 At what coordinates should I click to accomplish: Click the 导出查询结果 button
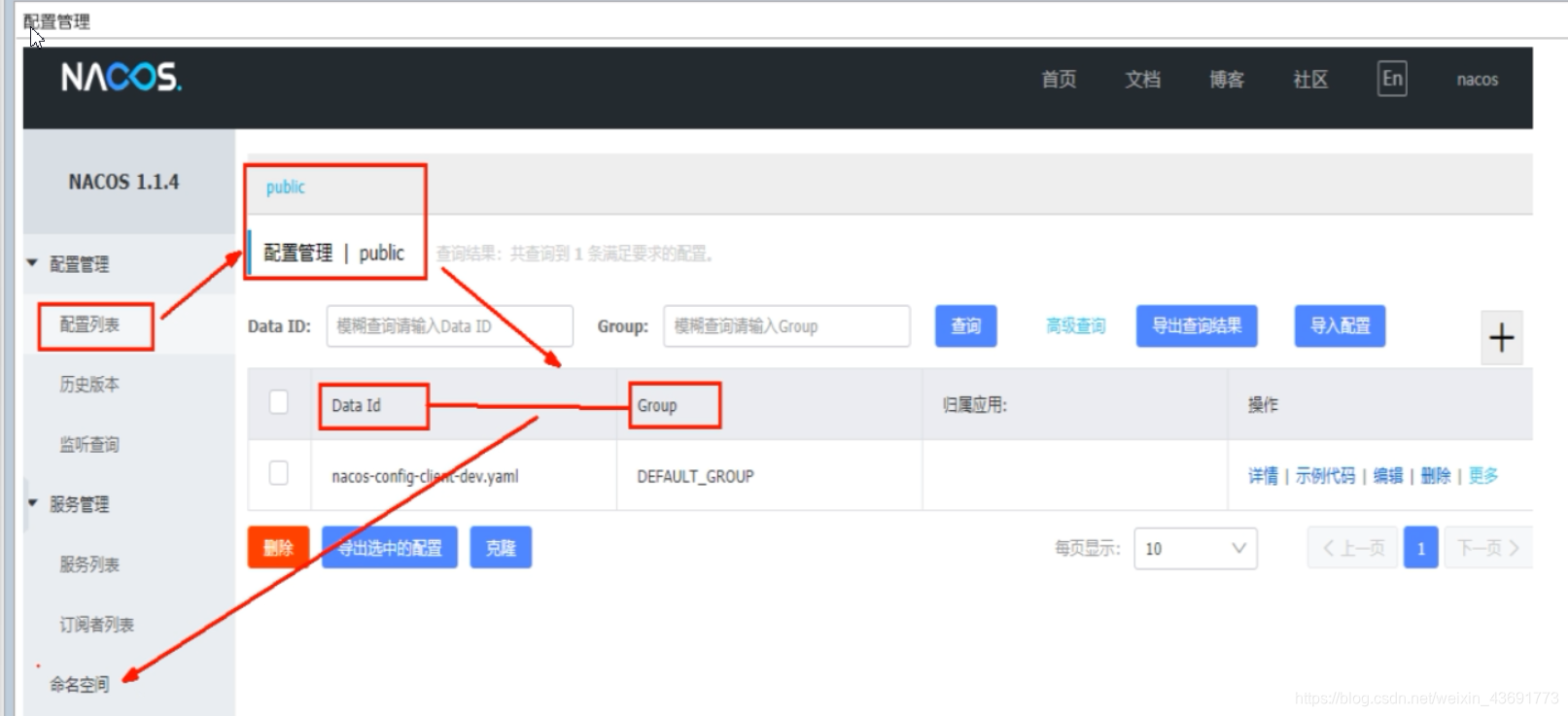point(1197,326)
